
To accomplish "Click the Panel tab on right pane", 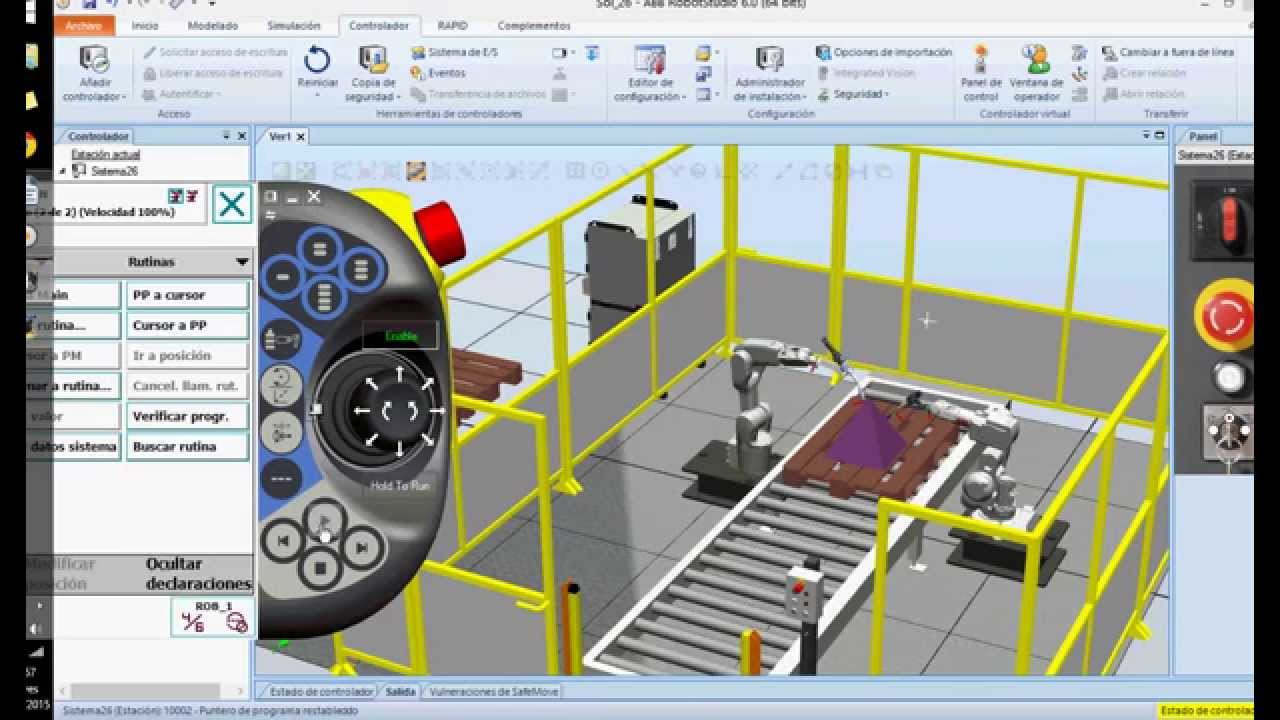I will click(x=1202, y=136).
